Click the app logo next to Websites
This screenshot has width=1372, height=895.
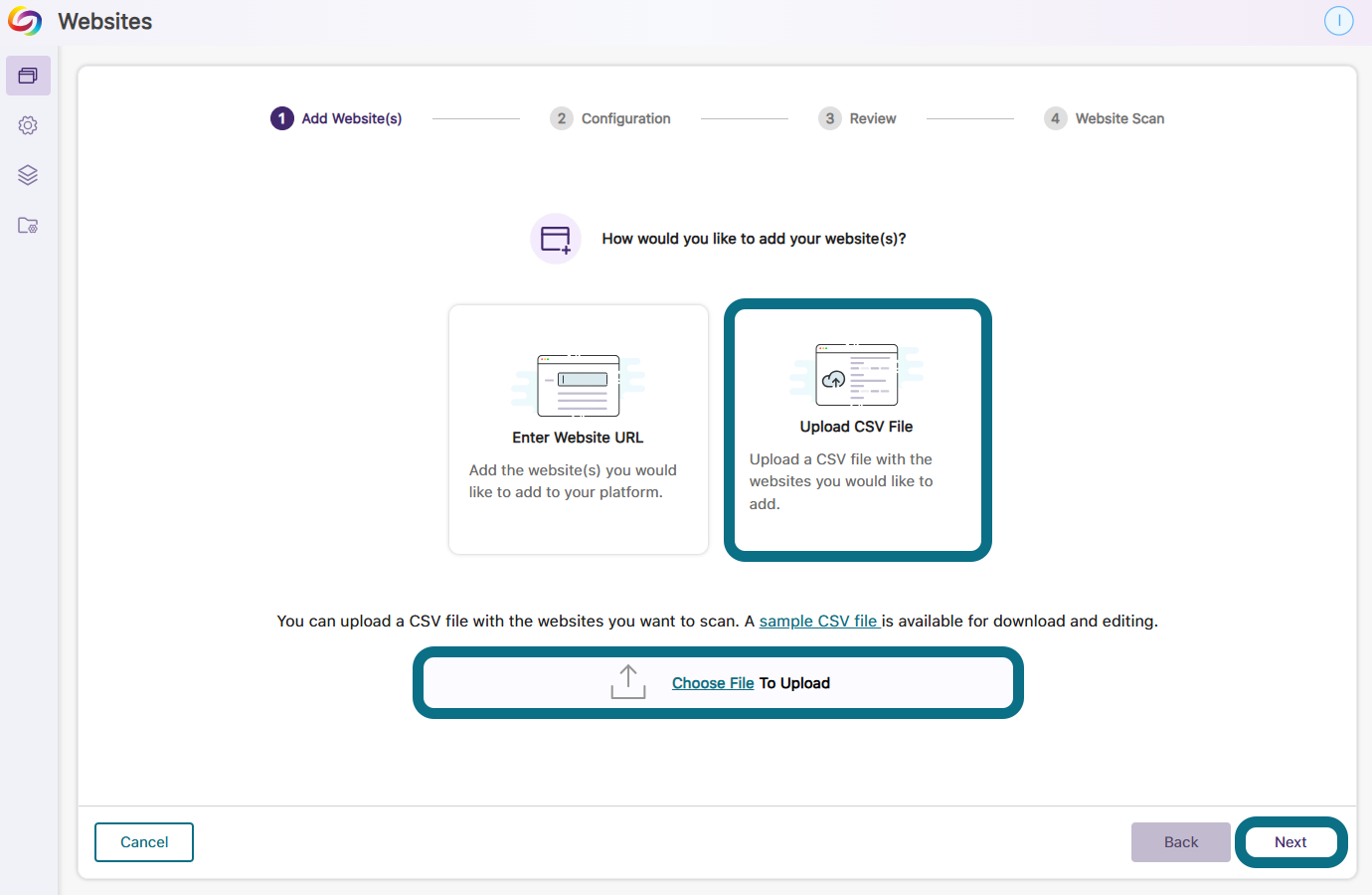pyautogui.click(x=25, y=21)
